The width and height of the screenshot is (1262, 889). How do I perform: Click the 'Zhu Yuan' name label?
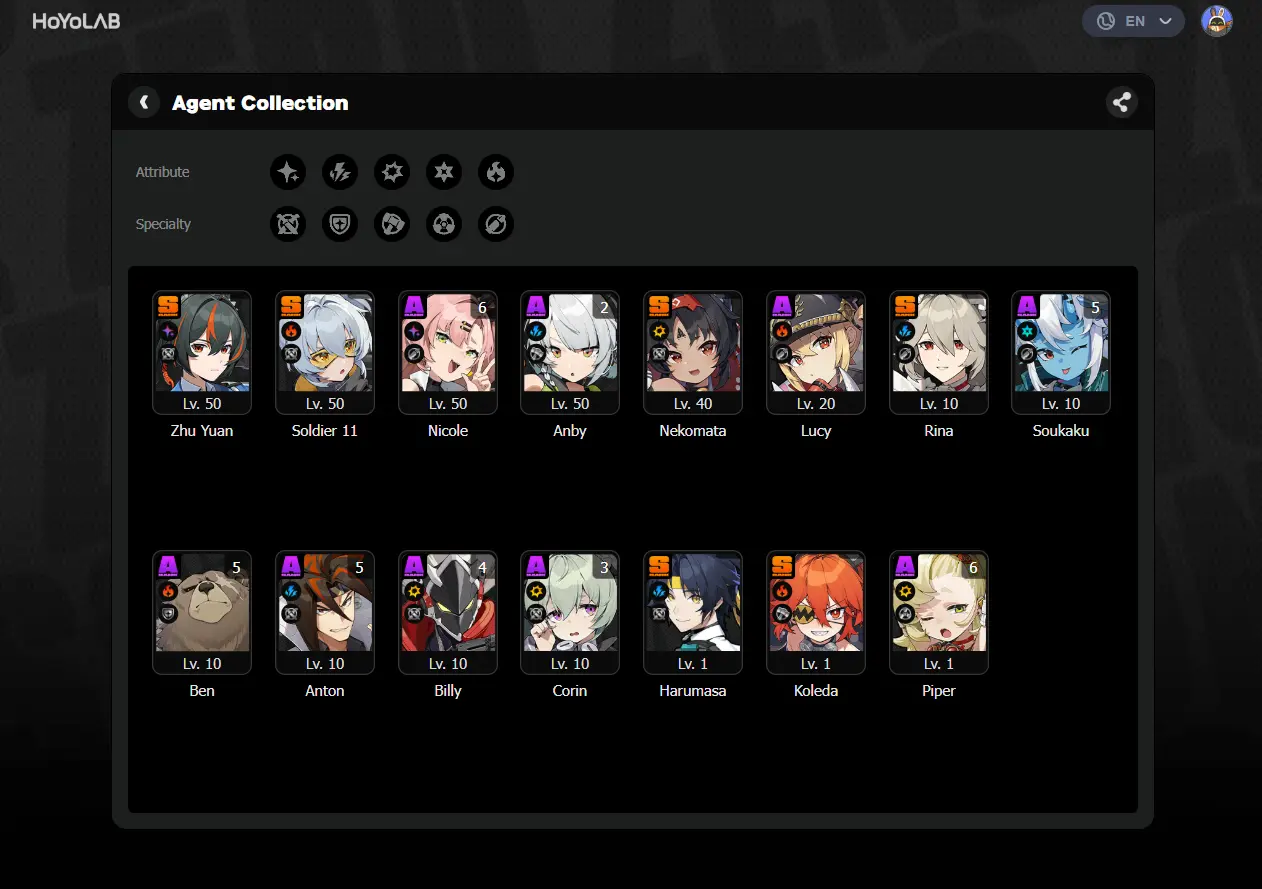[202, 431]
